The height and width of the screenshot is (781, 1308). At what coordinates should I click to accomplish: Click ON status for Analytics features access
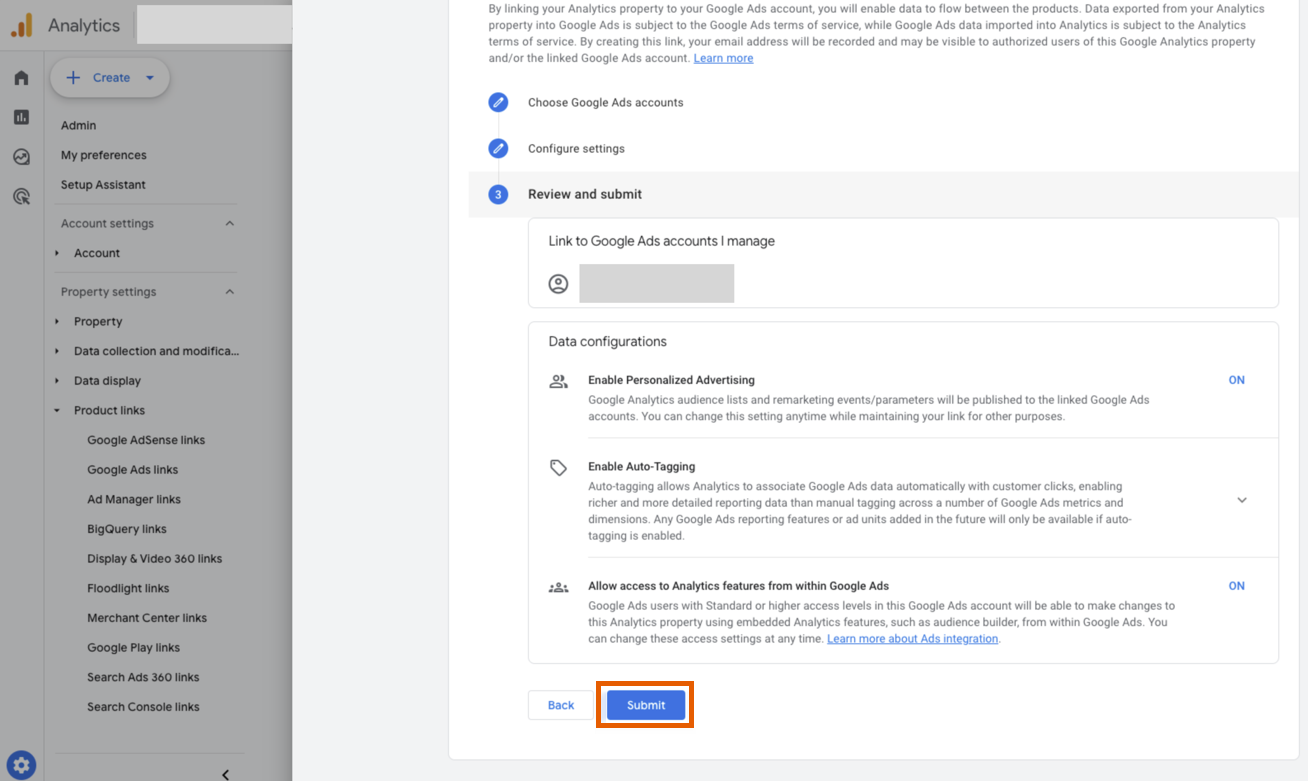point(1237,586)
